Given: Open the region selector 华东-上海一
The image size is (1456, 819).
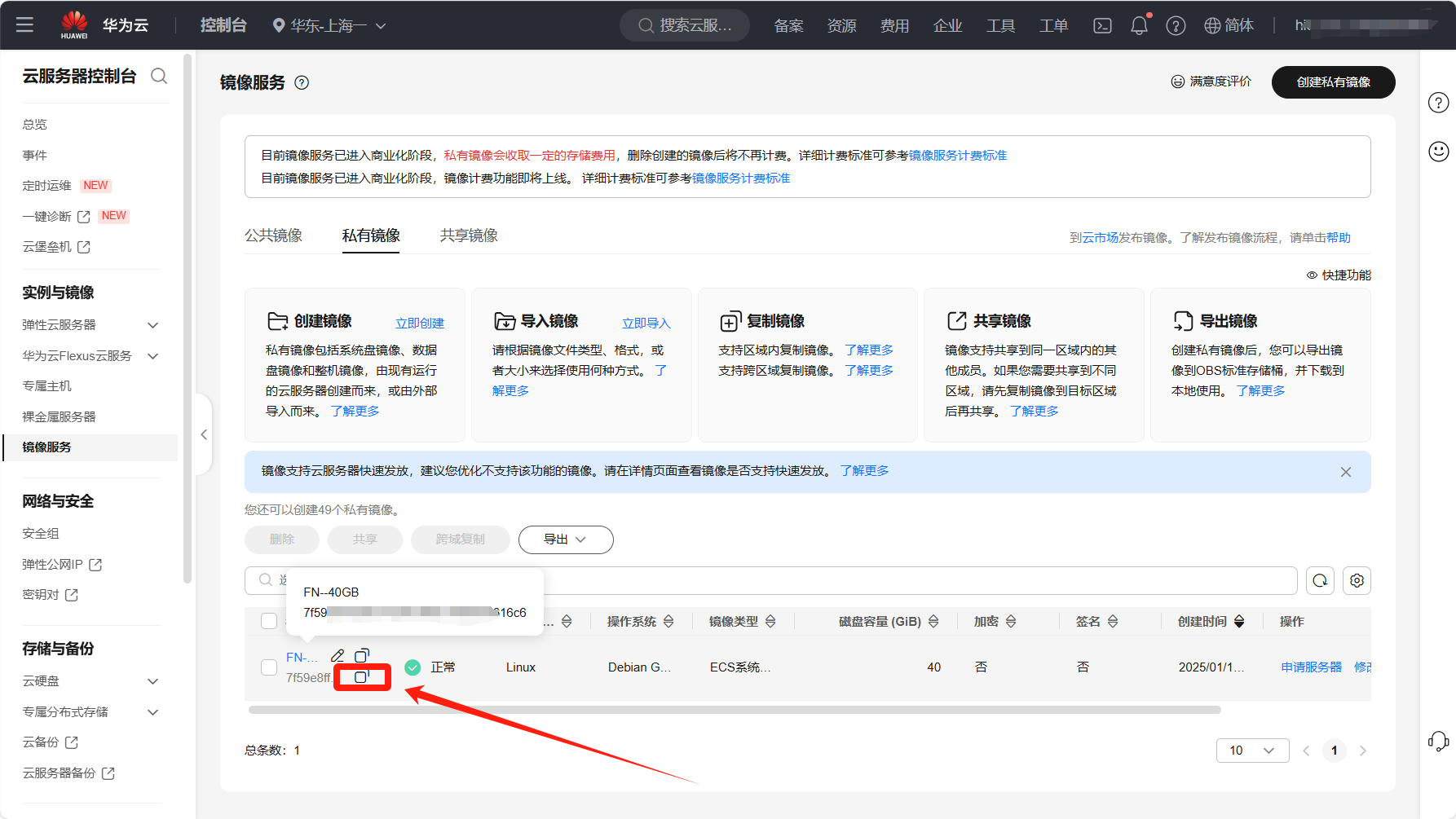Looking at the screenshot, I should [329, 26].
